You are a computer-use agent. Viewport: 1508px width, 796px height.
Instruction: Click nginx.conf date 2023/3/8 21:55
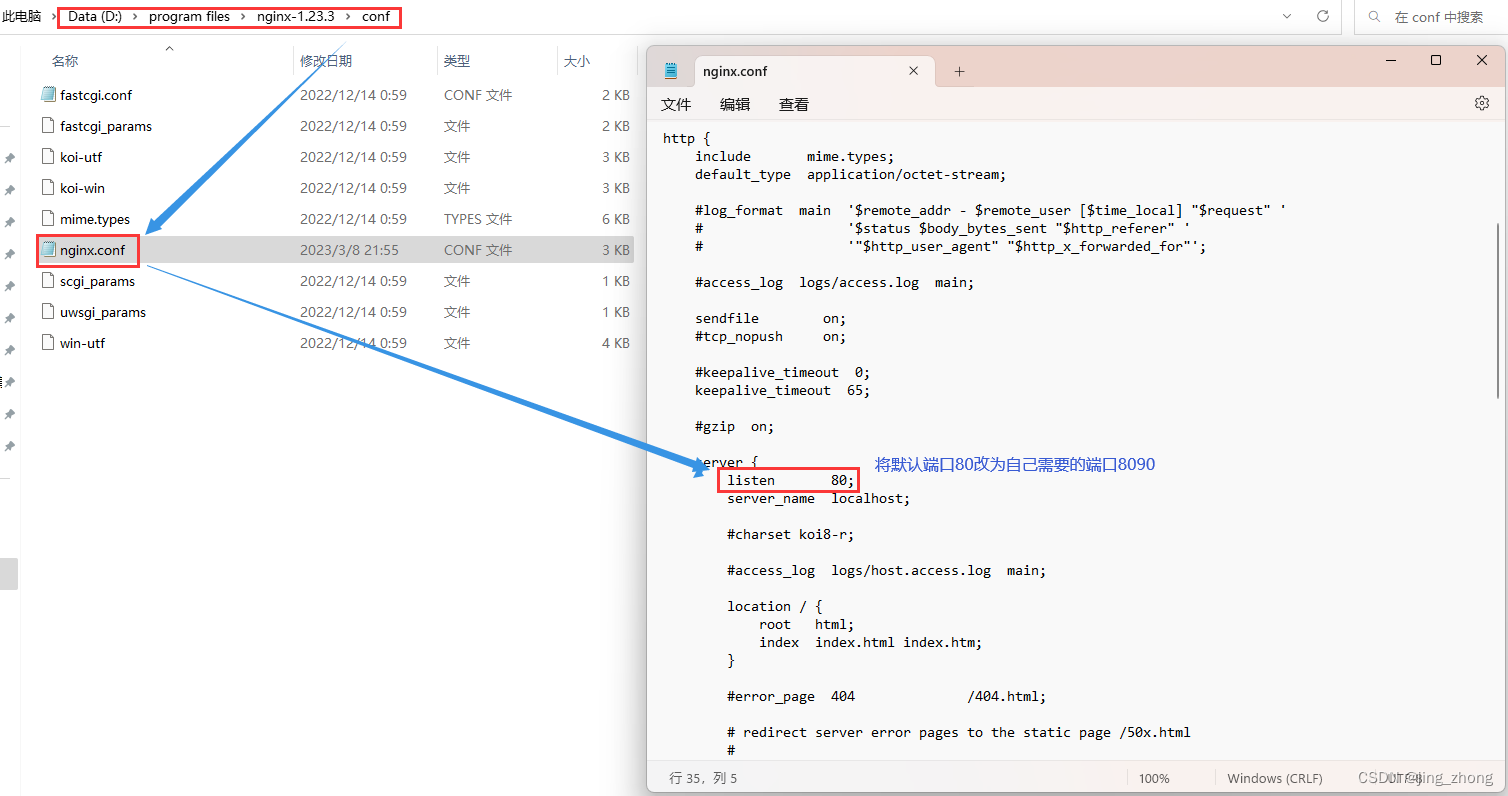pos(349,250)
